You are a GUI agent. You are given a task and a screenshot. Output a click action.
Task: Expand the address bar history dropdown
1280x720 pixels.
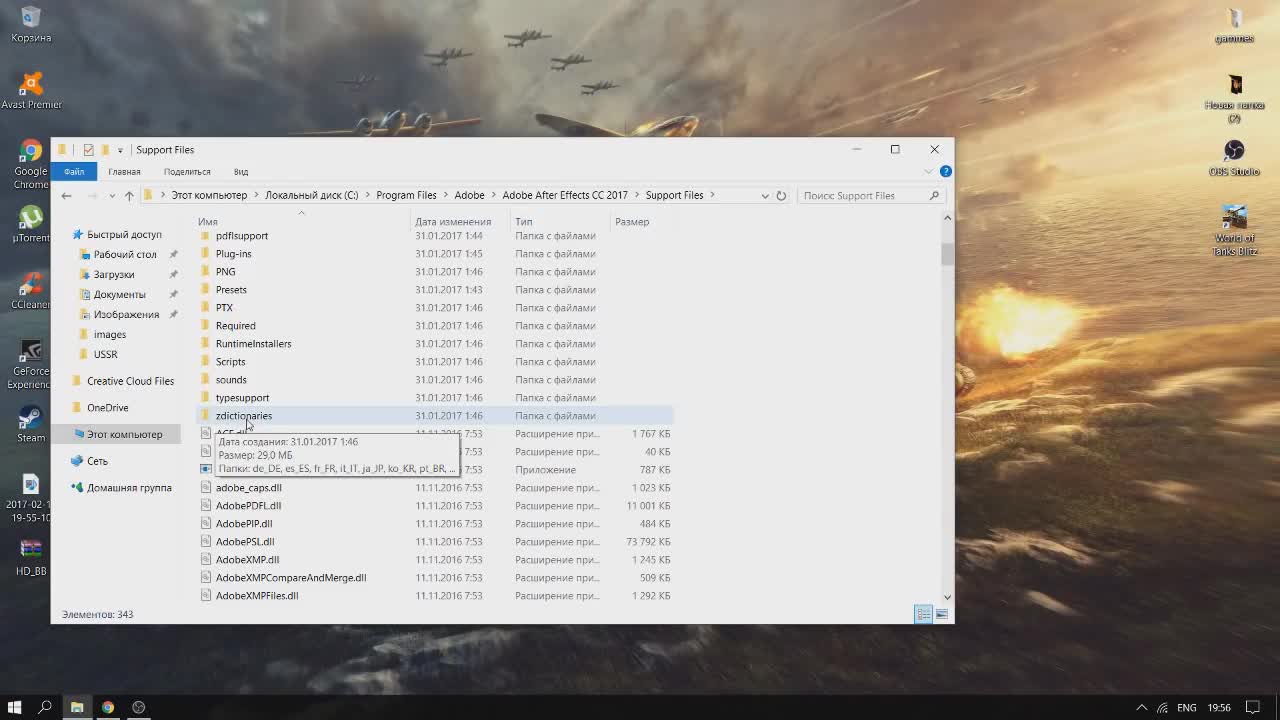coord(765,196)
